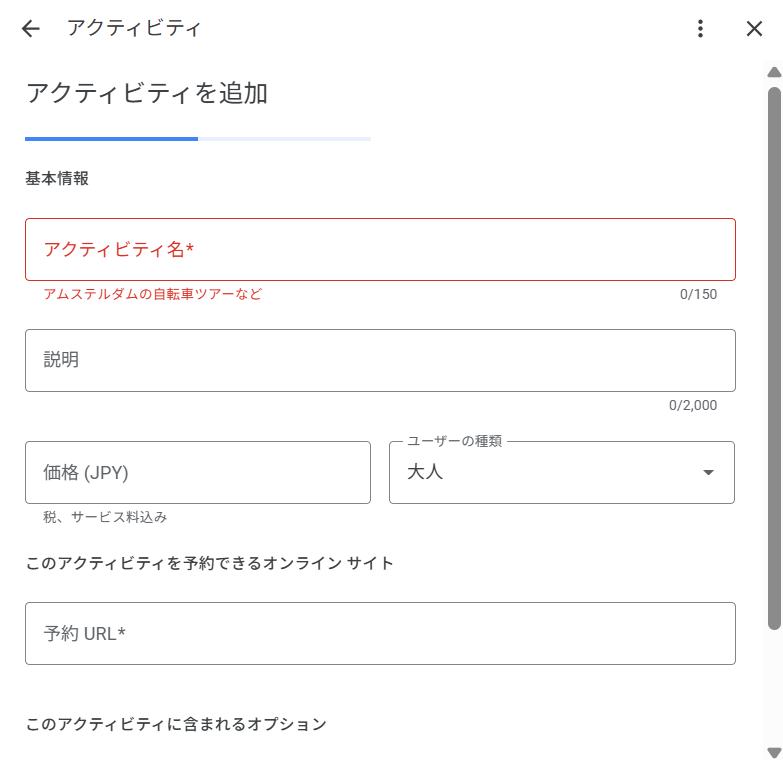Open the three-dot more options menu
This screenshot has width=783, height=760.
click(701, 29)
